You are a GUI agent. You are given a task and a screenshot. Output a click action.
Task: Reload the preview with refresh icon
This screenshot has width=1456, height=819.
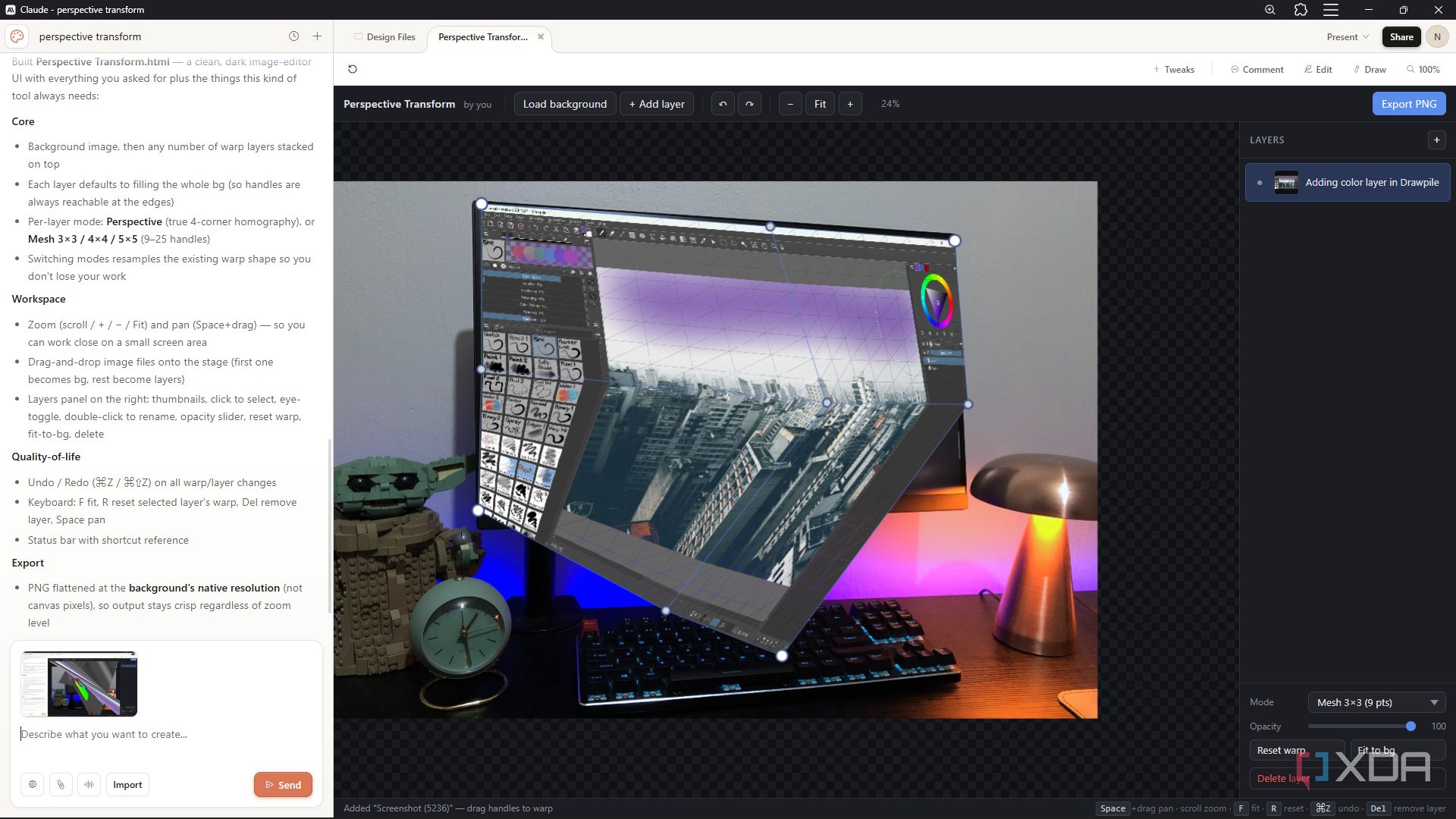pyautogui.click(x=353, y=69)
